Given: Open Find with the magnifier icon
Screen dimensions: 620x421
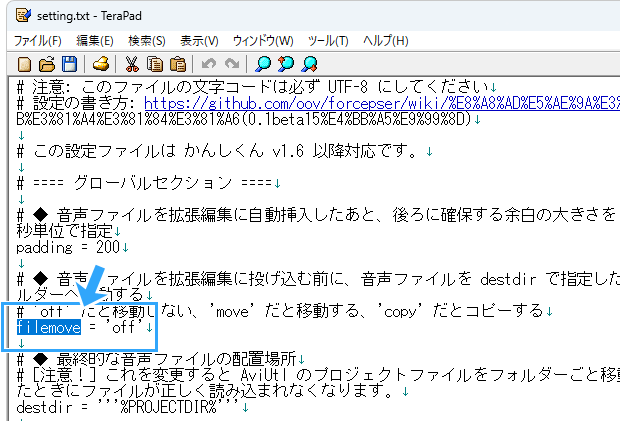Looking at the screenshot, I should [x=263, y=64].
